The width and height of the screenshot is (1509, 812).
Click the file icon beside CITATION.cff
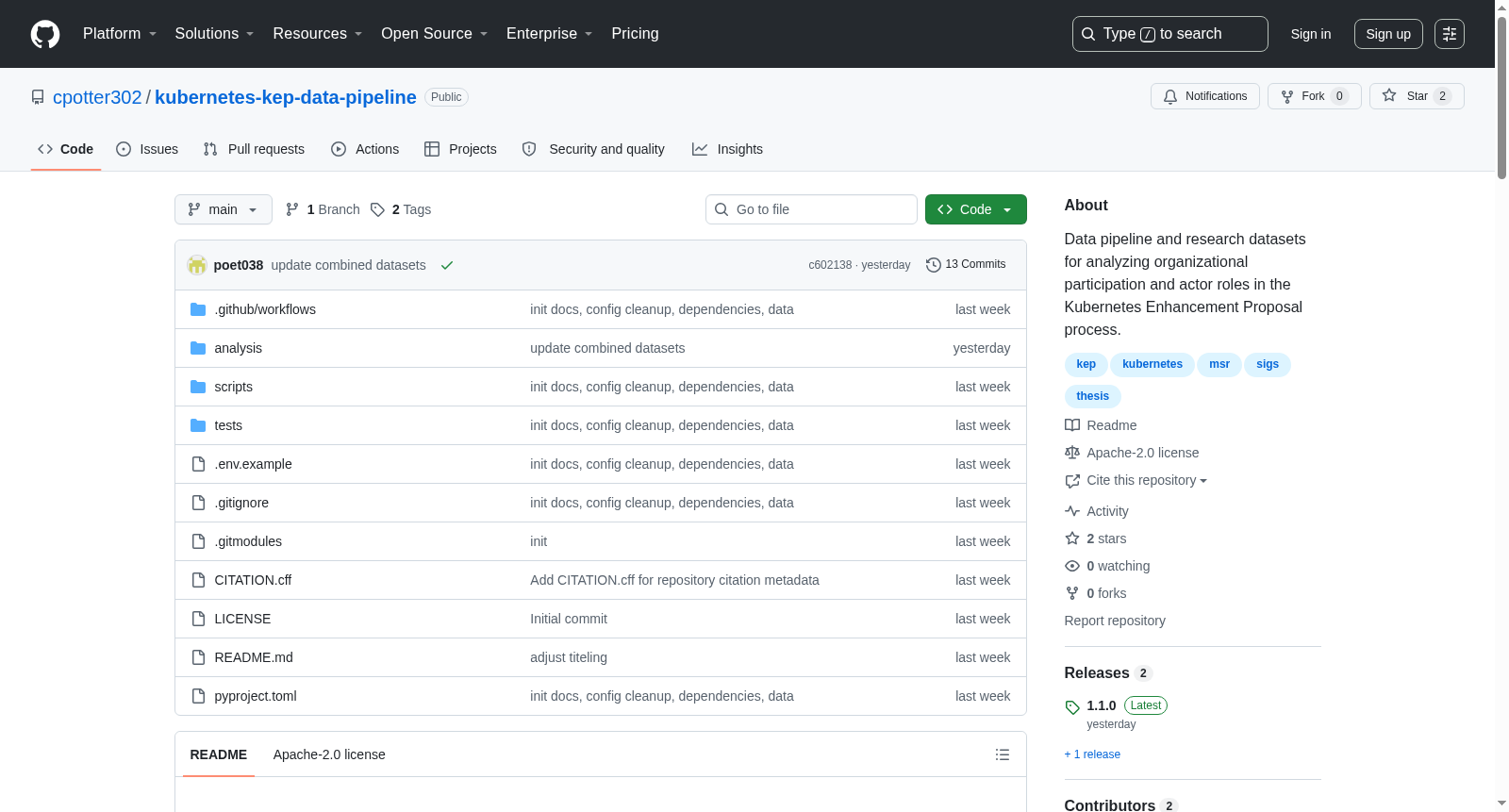(198, 580)
